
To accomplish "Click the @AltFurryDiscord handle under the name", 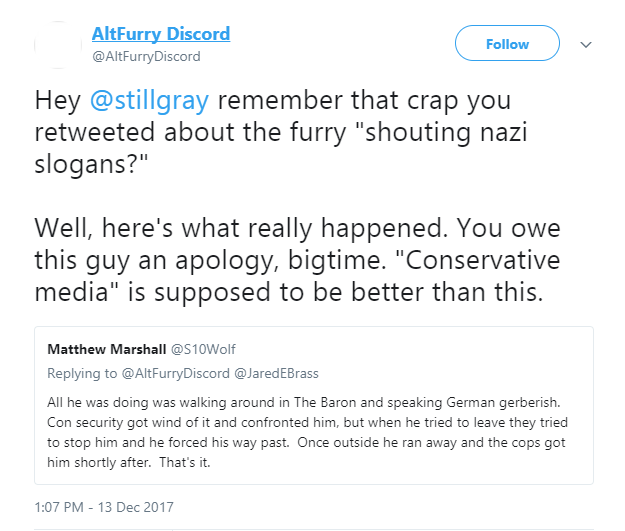I will point(146,57).
